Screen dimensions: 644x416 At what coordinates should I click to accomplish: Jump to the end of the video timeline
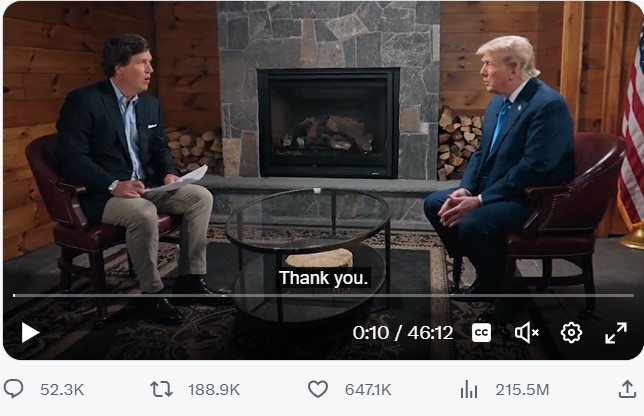click(630, 296)
